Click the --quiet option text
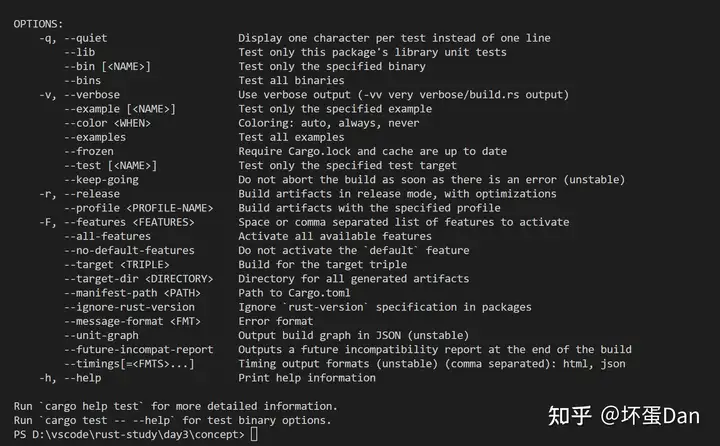This screenshot has height=446, width=720. [x=85, y=38]
